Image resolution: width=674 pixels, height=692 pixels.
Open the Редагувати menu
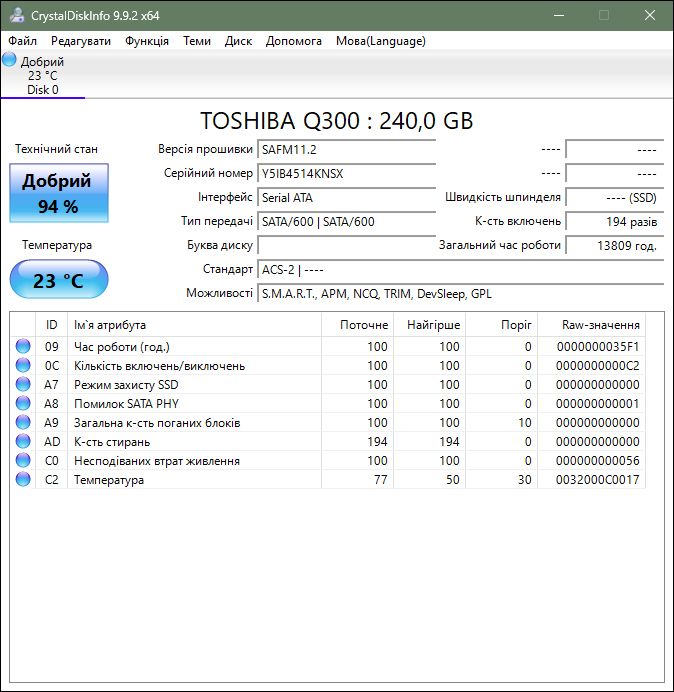tap(81, 41)
